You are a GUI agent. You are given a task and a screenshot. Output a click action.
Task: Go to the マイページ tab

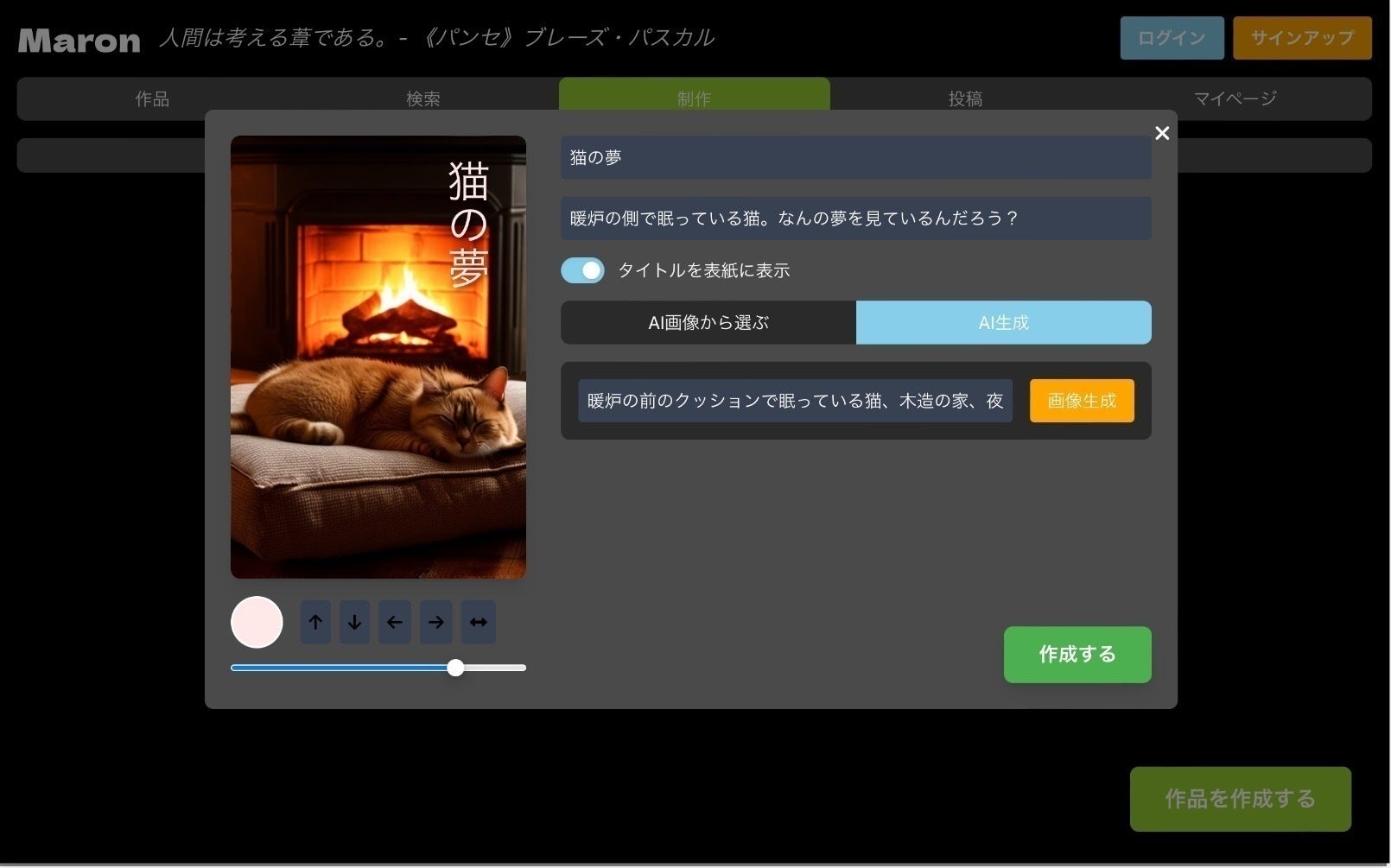pyautogui.click(x=1235, y=99)
